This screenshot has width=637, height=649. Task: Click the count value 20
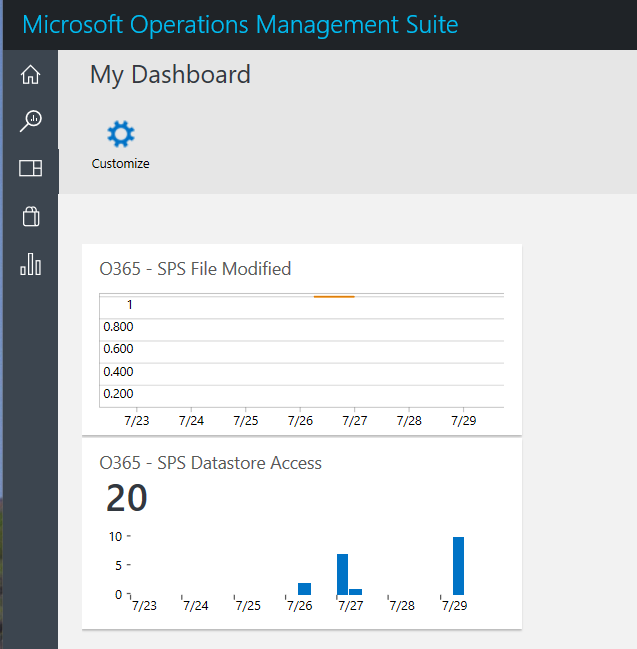point(127,498)
